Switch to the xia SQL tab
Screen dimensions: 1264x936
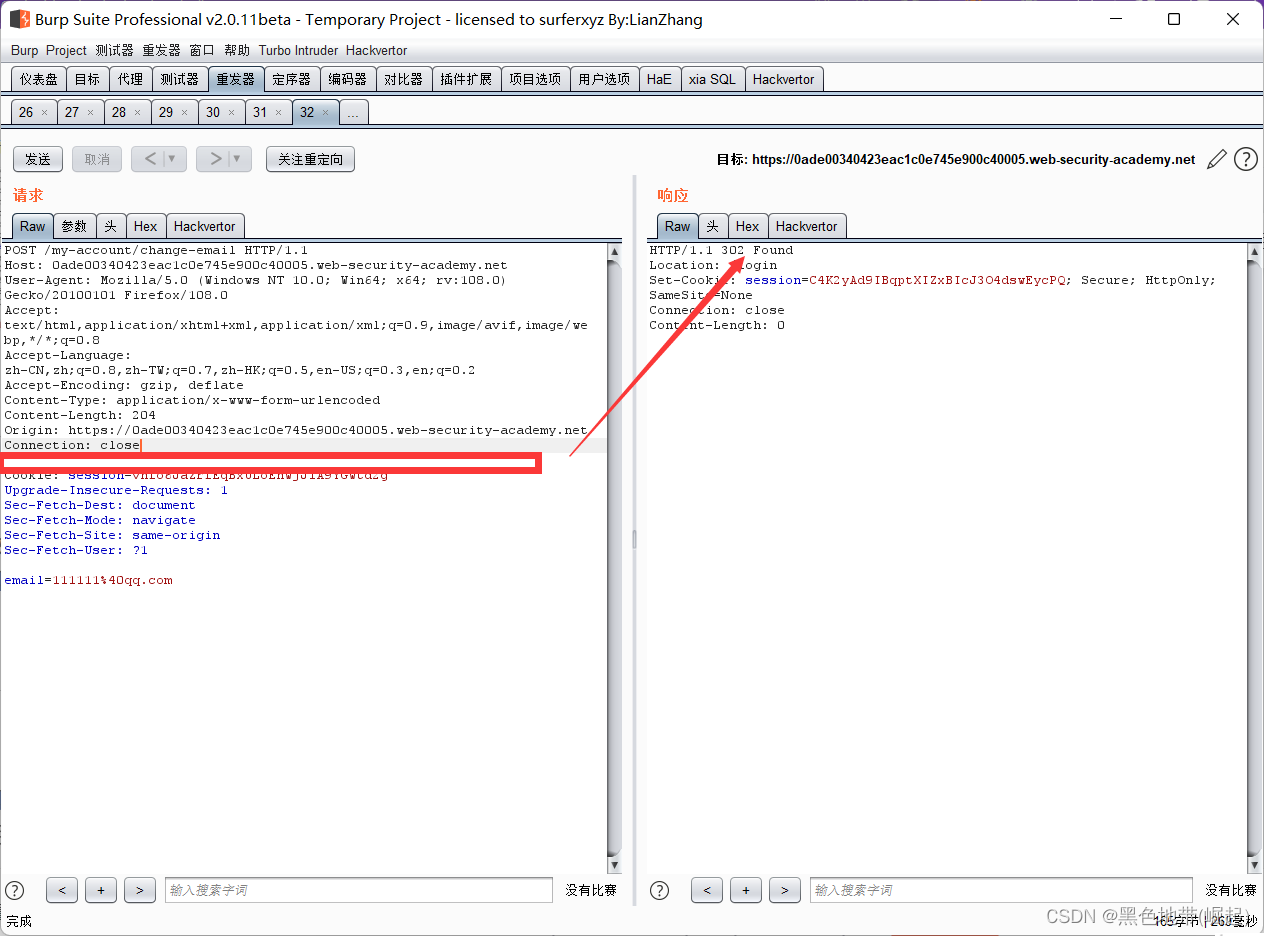tap(712, 79)
